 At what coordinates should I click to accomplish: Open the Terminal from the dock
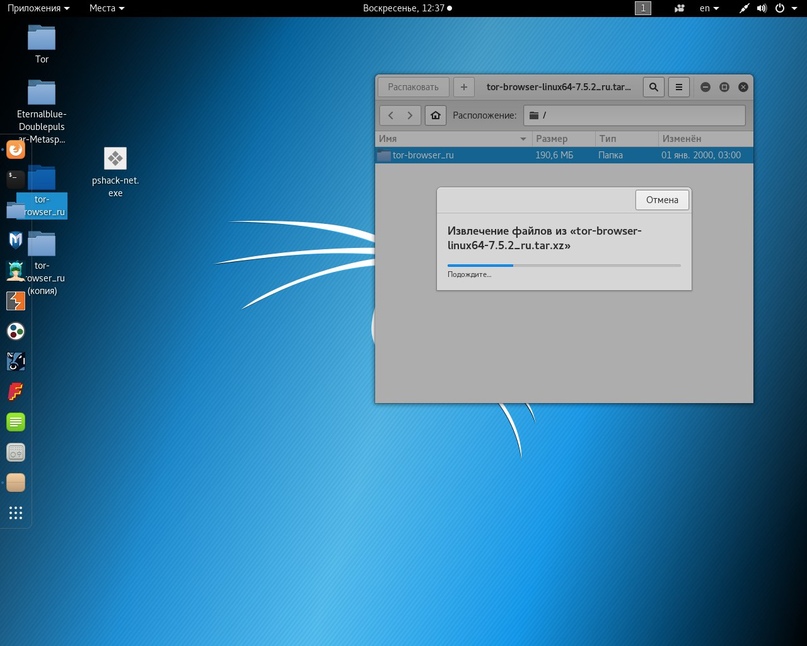[x=15, y=179]
